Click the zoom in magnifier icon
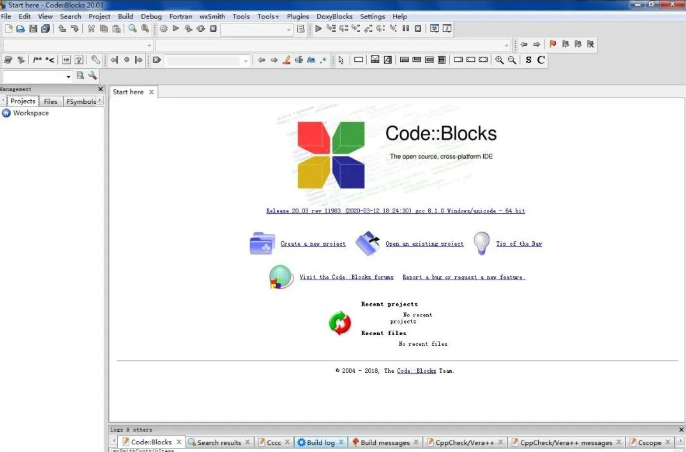The height and width of the screenshot is (452, 686). [x=499, y=60]
